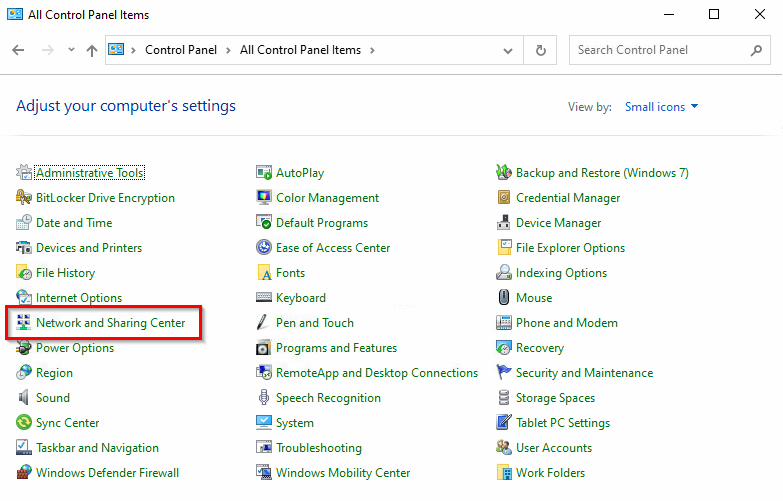Select the Devices and Printers icon
783x501 pixels.
click(x=23, y=248)
